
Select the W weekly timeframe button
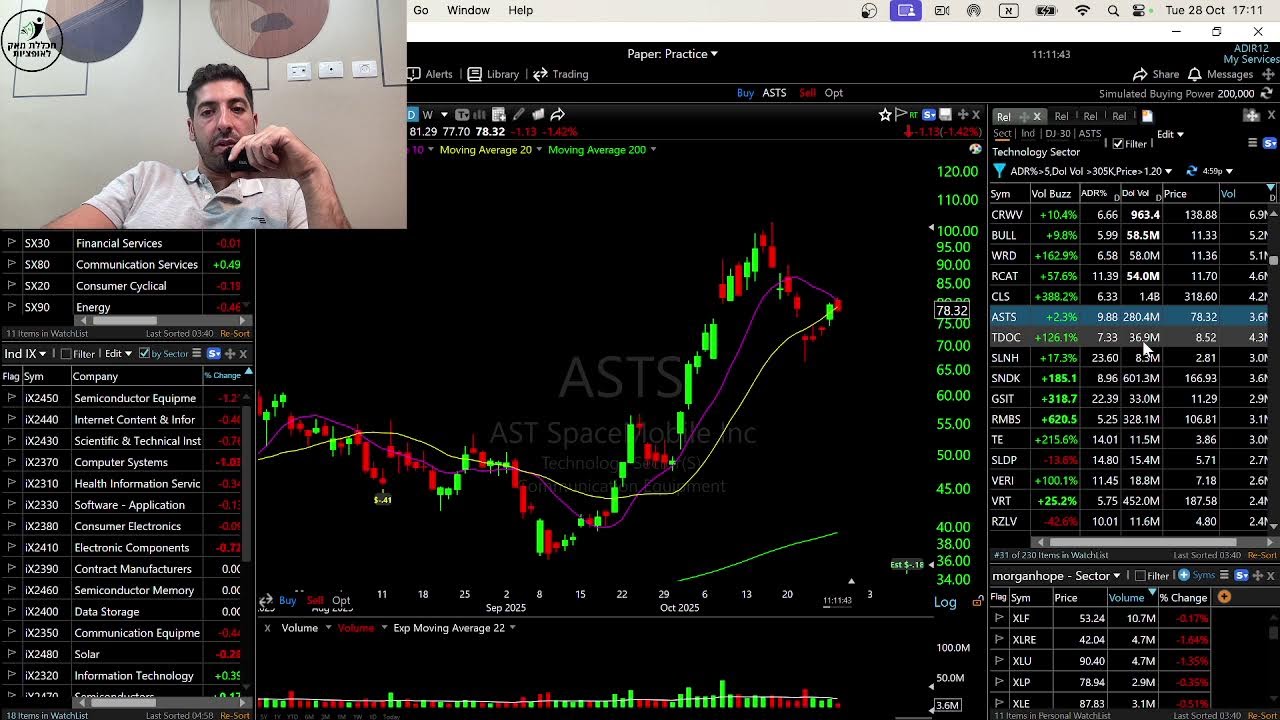428,114
